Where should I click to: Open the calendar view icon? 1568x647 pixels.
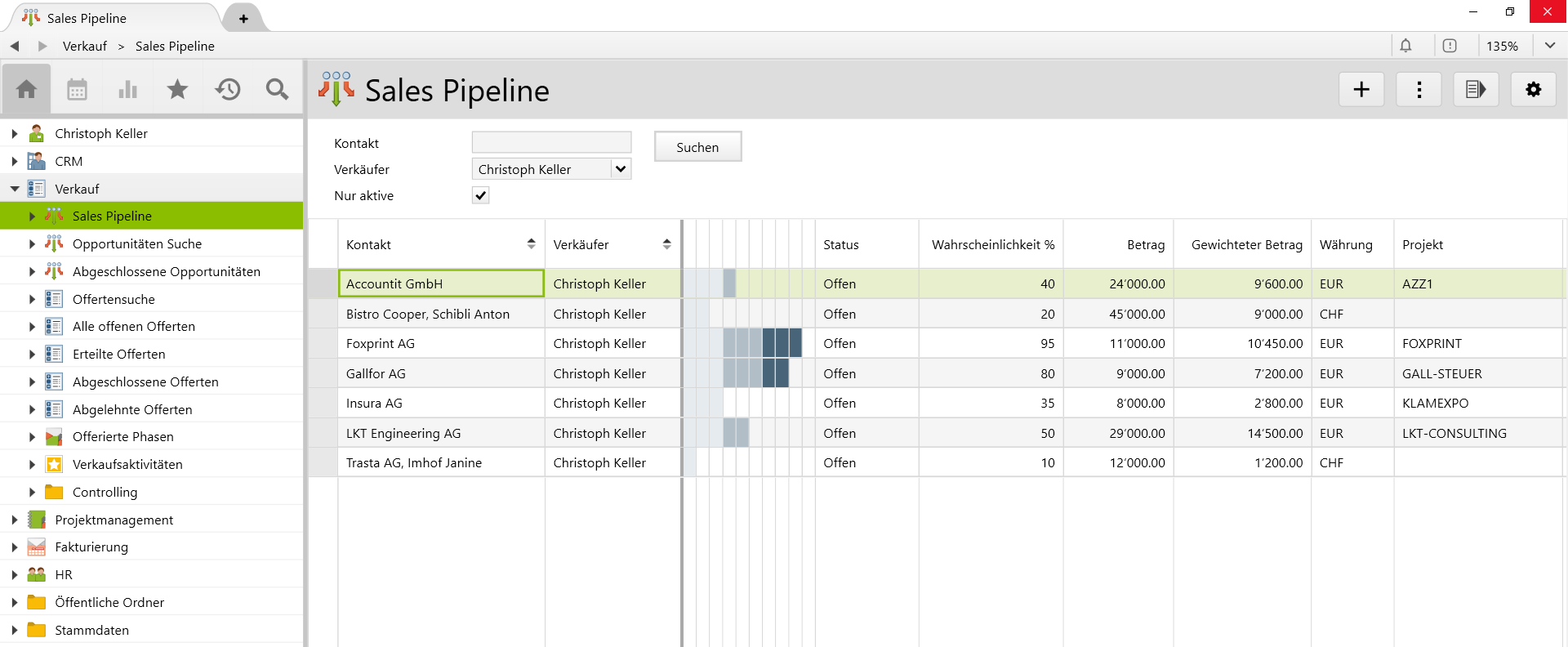pos(77,89)
